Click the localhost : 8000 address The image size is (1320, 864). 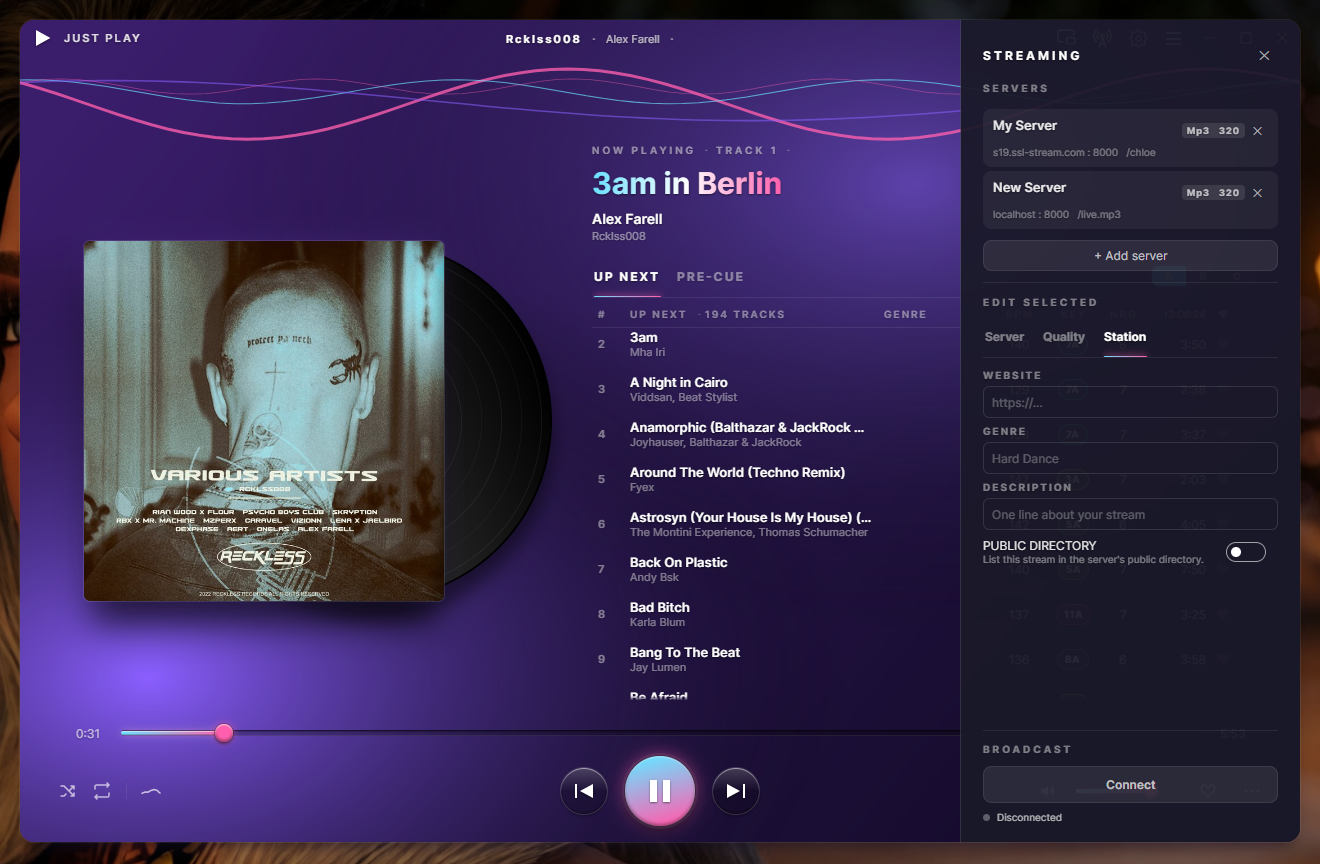[1031, 215]
